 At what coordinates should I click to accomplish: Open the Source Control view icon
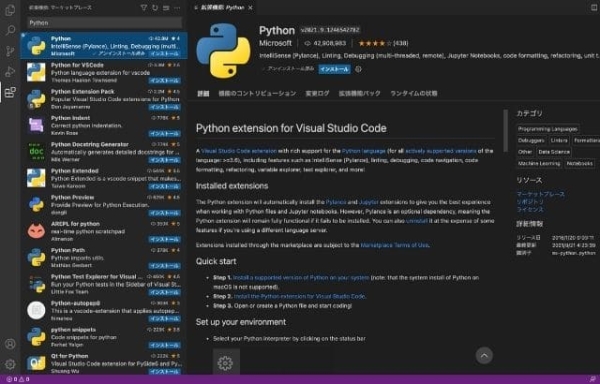[x=10, y=51]
